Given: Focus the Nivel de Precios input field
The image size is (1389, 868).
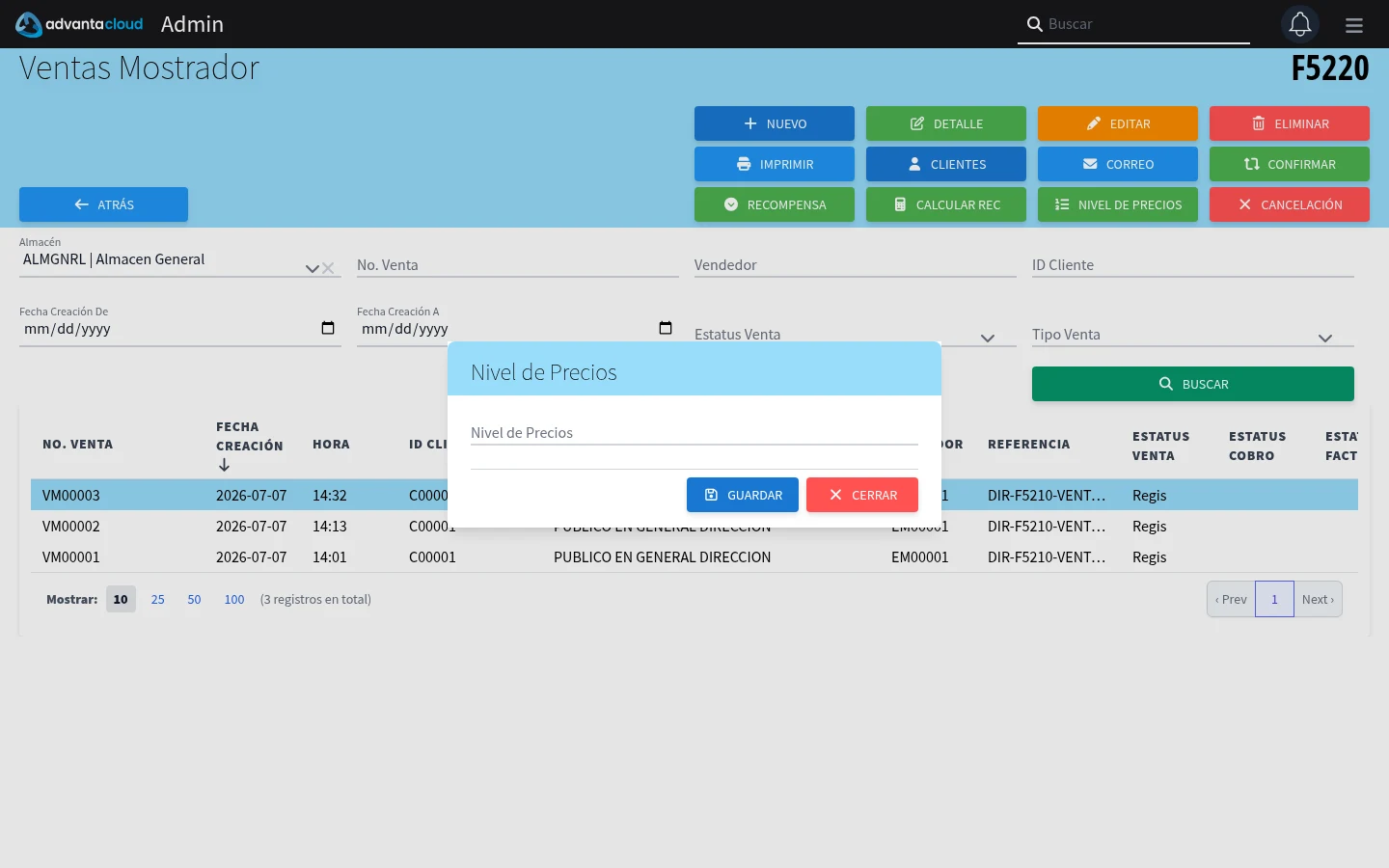Looking at the screenshot, I should pos(694,433).
